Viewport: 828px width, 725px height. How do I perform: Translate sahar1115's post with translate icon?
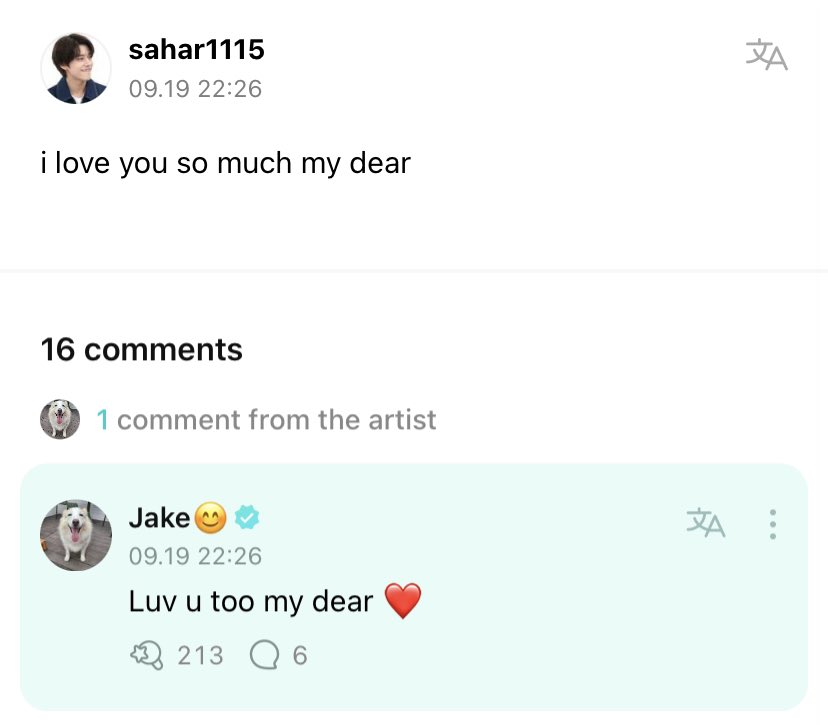coord(766,54)
